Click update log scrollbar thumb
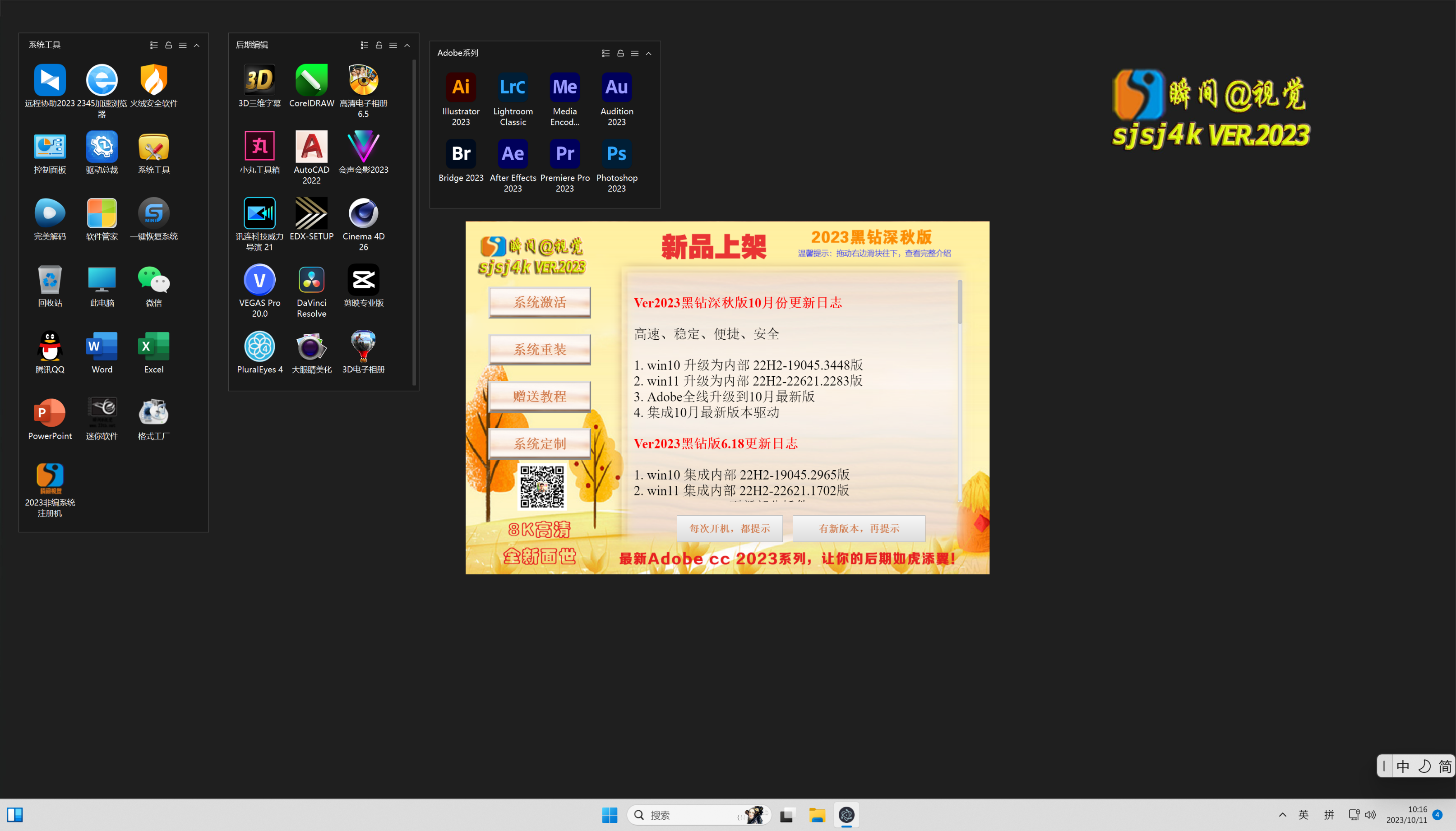This screenshot has width=1456, height=831. (x=960, y=302)
